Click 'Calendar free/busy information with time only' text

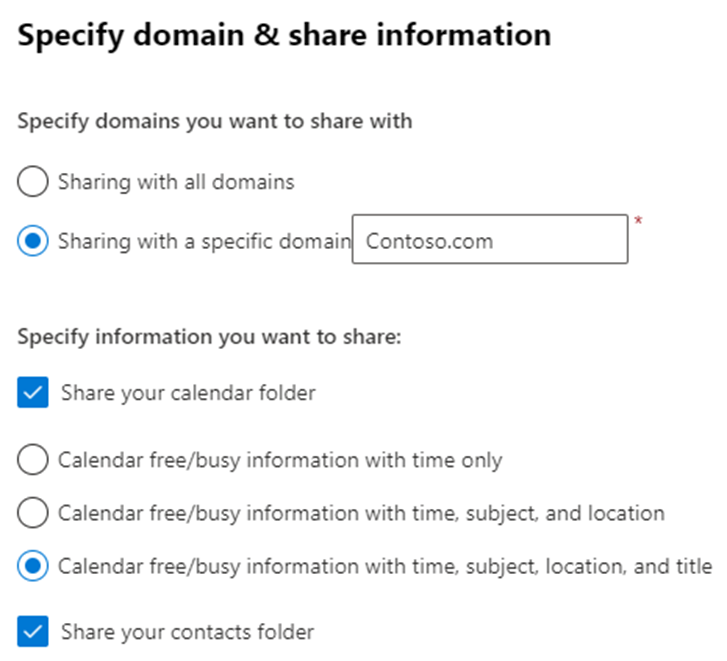tap(280, 461)
